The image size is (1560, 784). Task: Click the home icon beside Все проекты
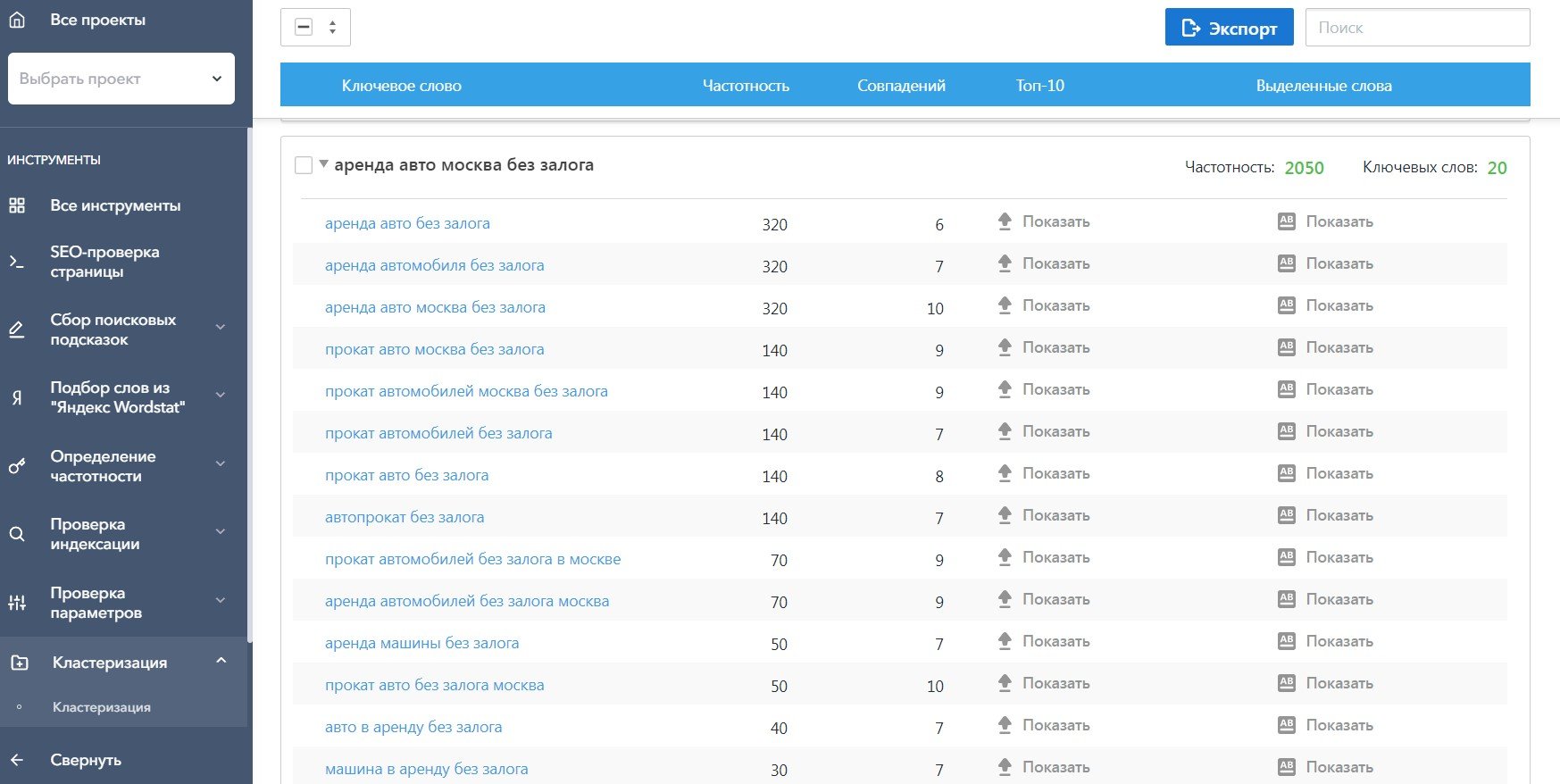pos(17,20)
